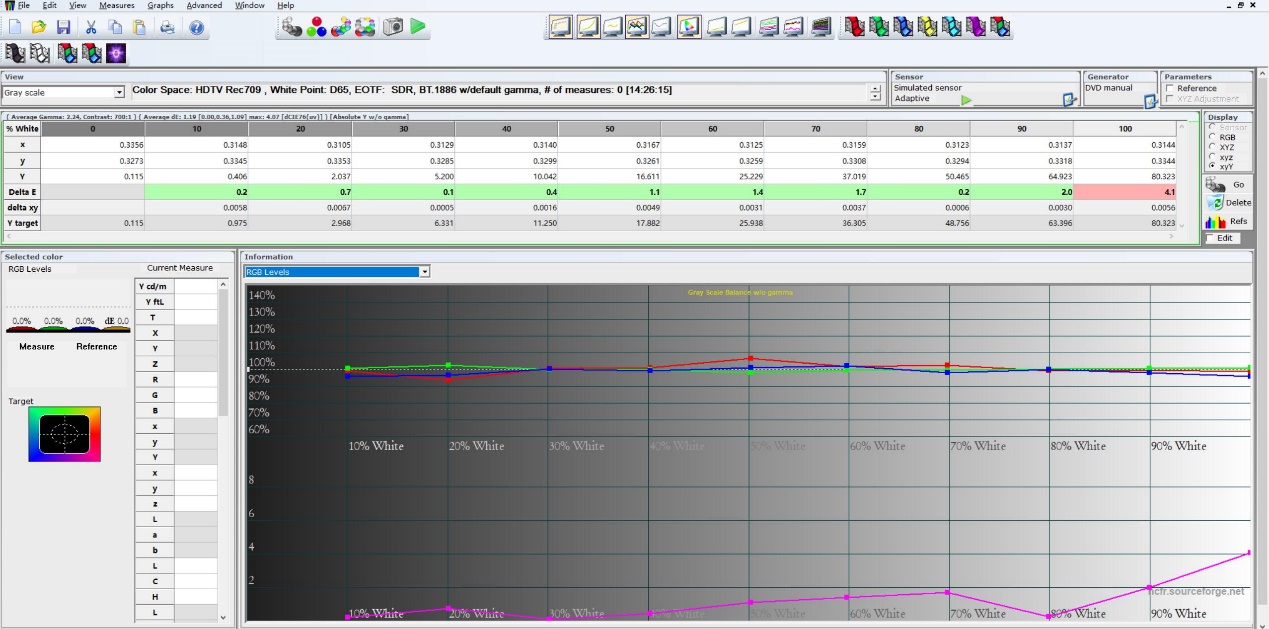
Task: Print using the printer icon
Action: [x=167, y=28]
